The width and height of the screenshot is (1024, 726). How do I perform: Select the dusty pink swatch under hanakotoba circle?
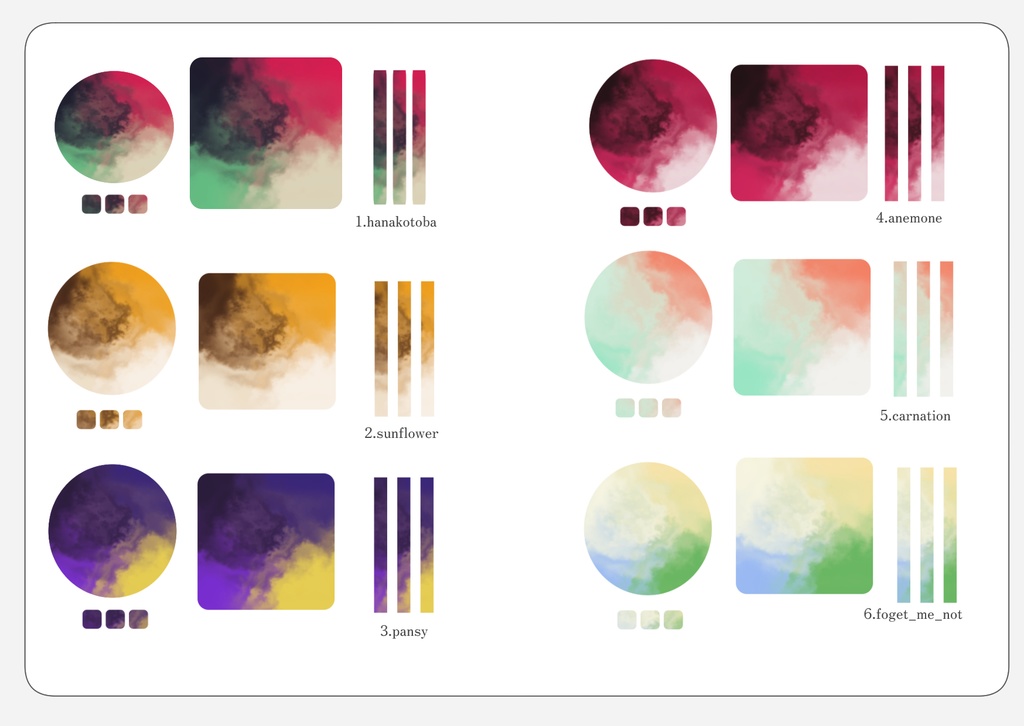[138, 204]
